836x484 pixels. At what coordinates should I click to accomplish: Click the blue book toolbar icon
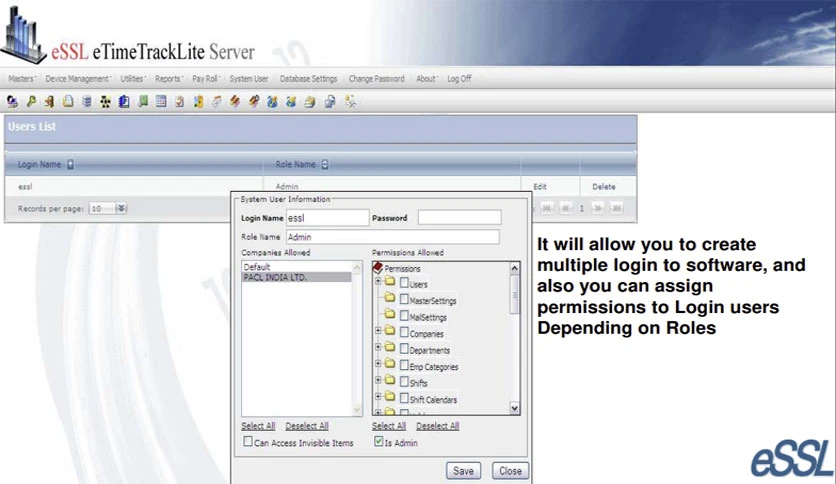point(124,101)
